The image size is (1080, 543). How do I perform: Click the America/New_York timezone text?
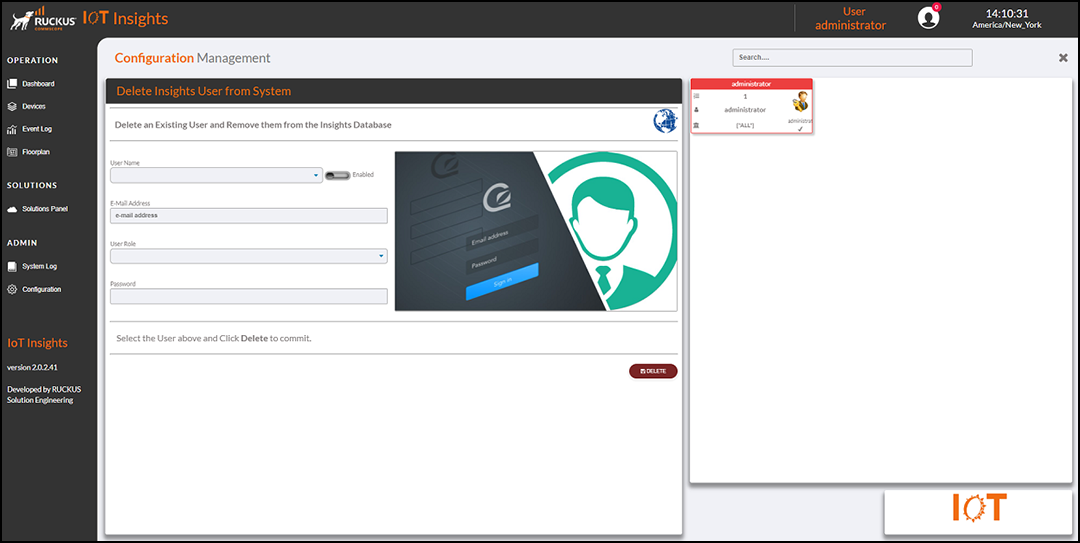(x=1006, y=25)
